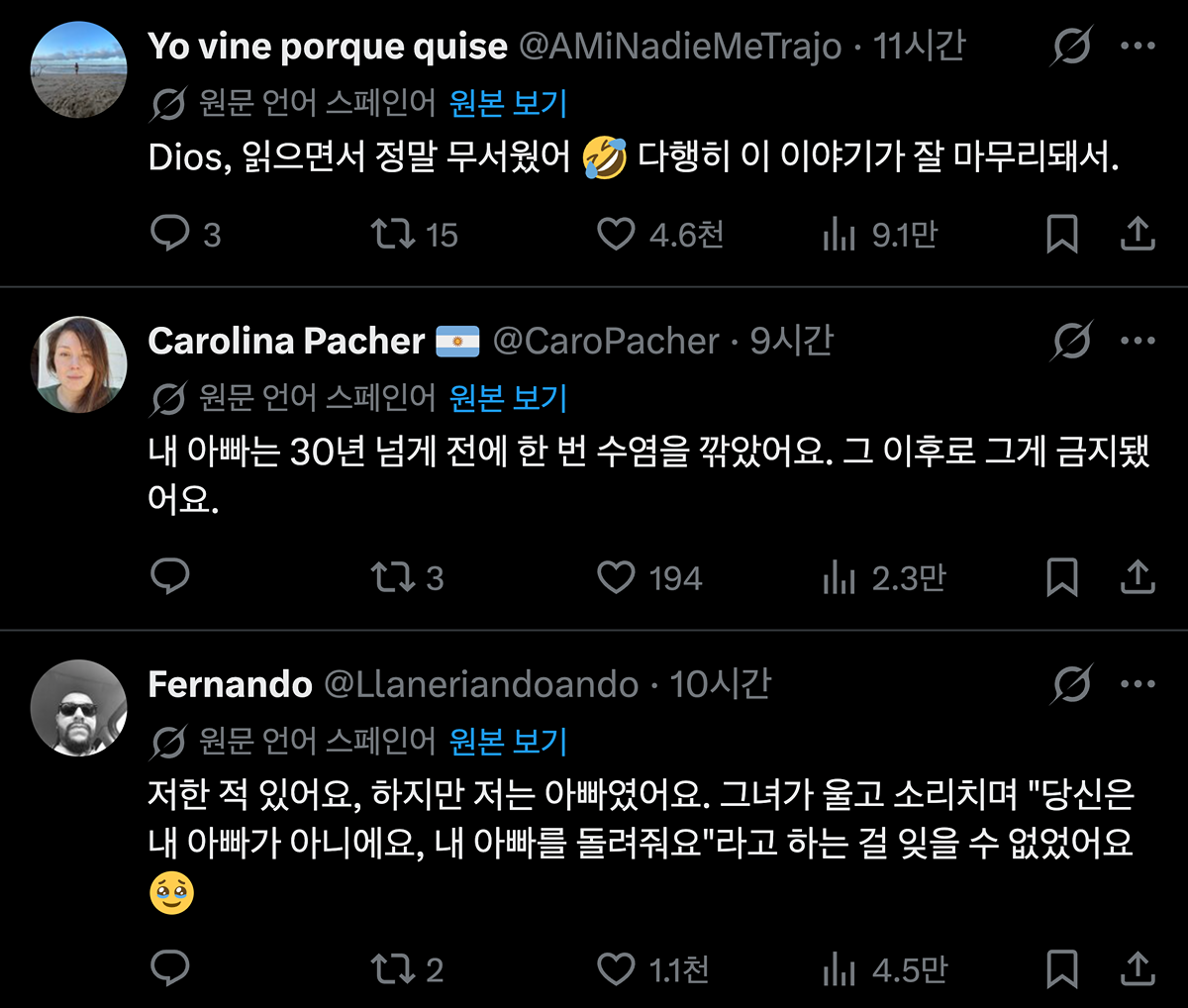The image size is (1188, 1008).
Task: Open more menu on Carolina Pacher's tweet
Action: pos(1138,342)
